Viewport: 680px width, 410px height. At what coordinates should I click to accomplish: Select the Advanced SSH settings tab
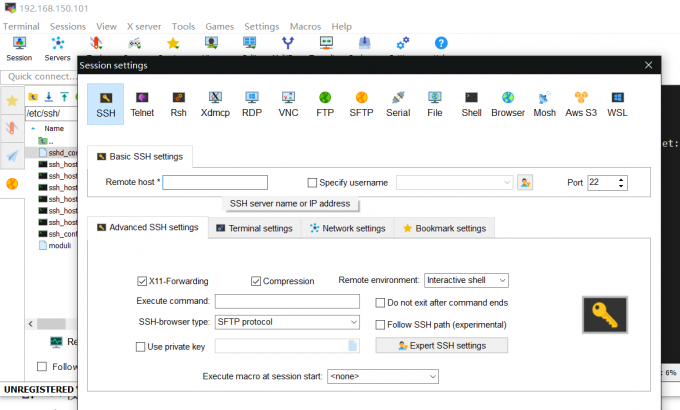(x=148, y=227)
